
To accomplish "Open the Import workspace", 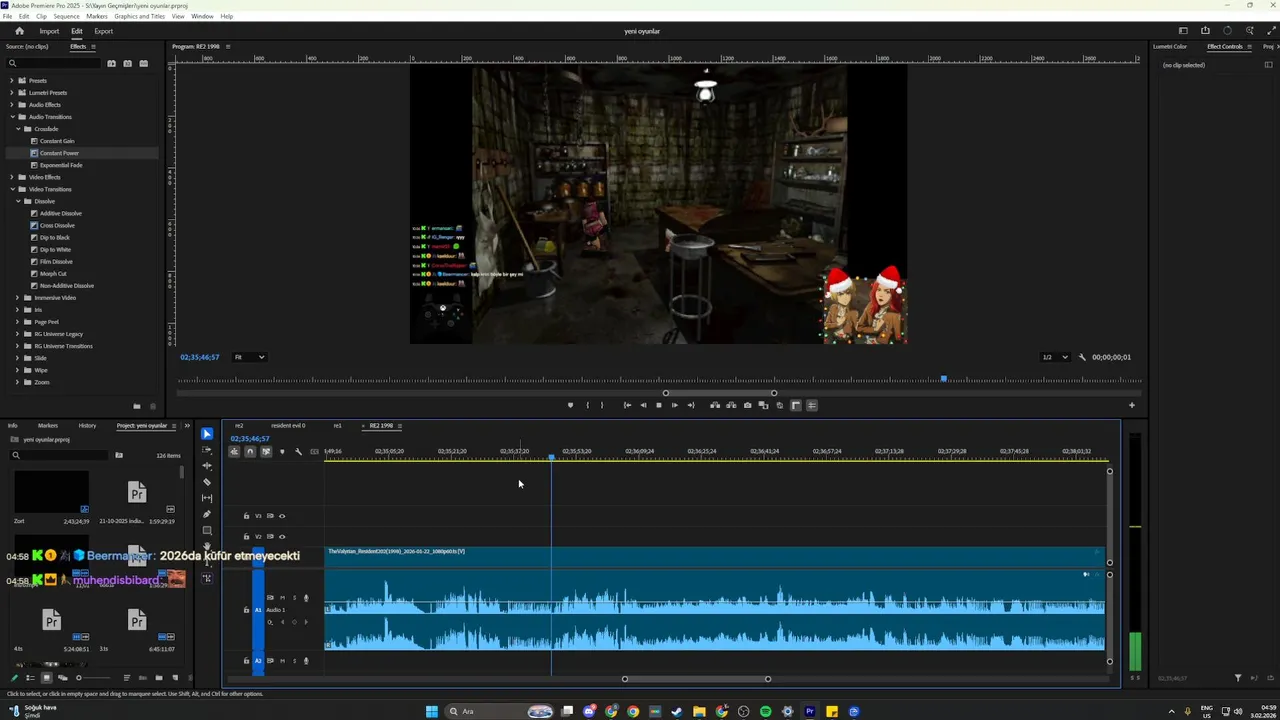I will (x=49, y=31).
